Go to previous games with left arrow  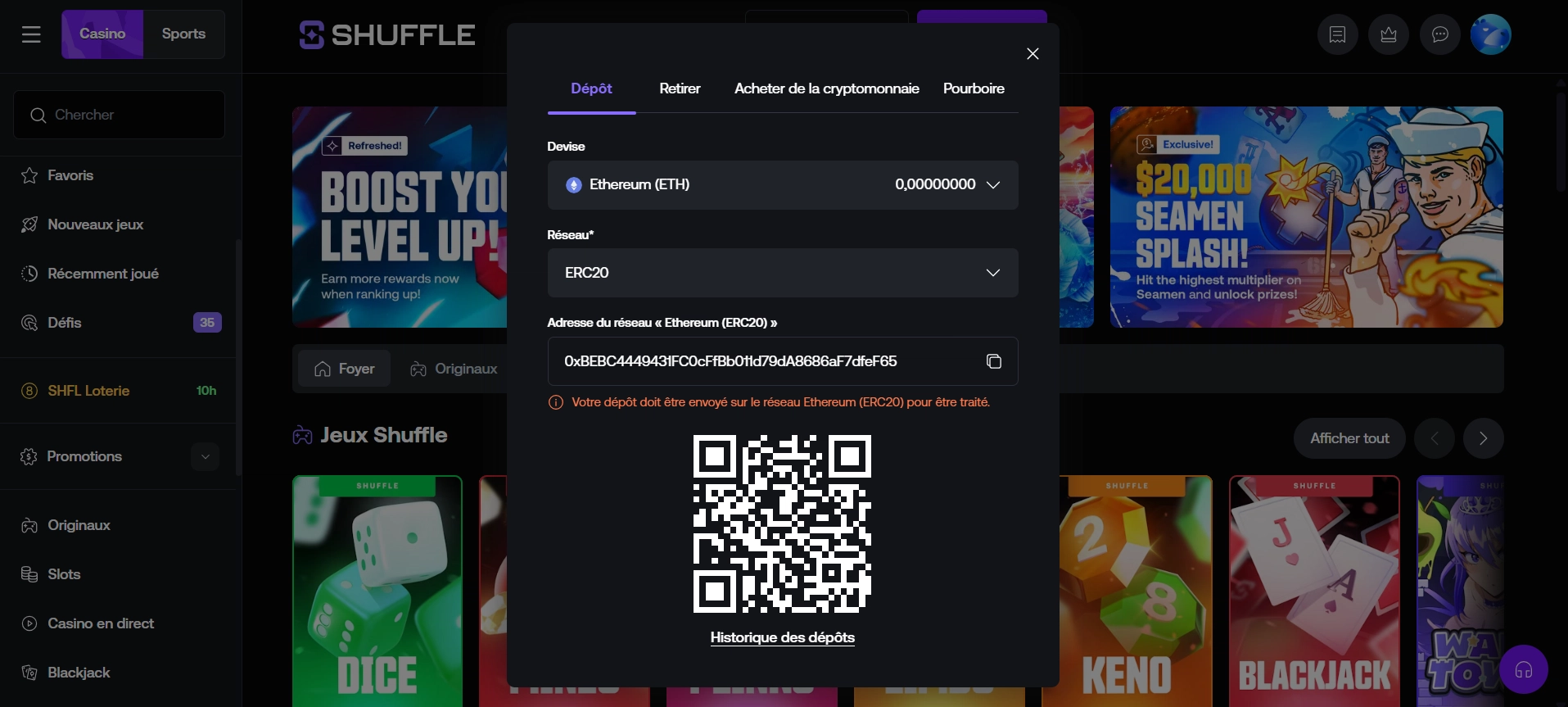click(1435, 438)
